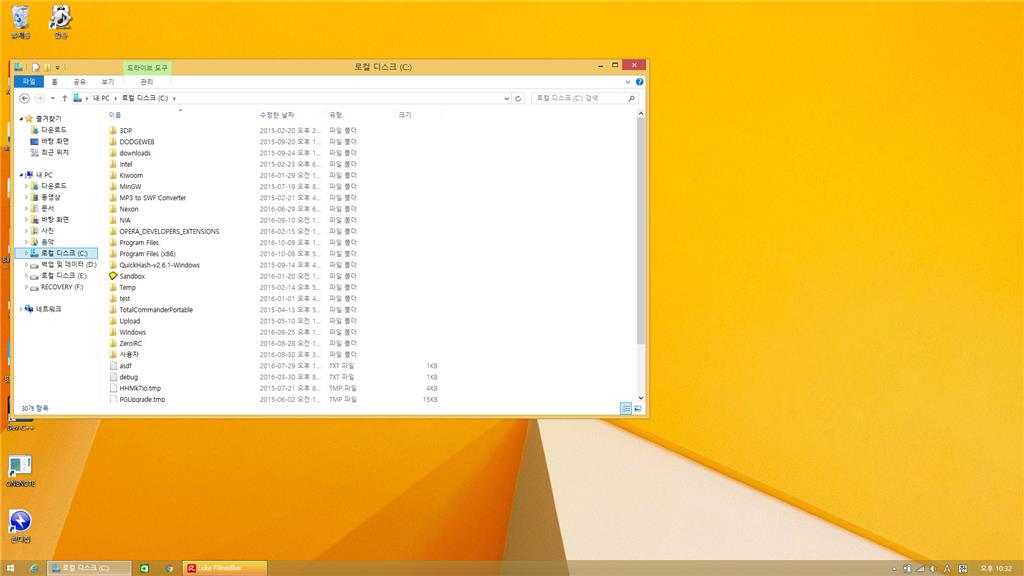Select 음악 under 내 PC
The width and height of the screenshot is (1024, 576).
pyautogui.click(x=48, y=242)
